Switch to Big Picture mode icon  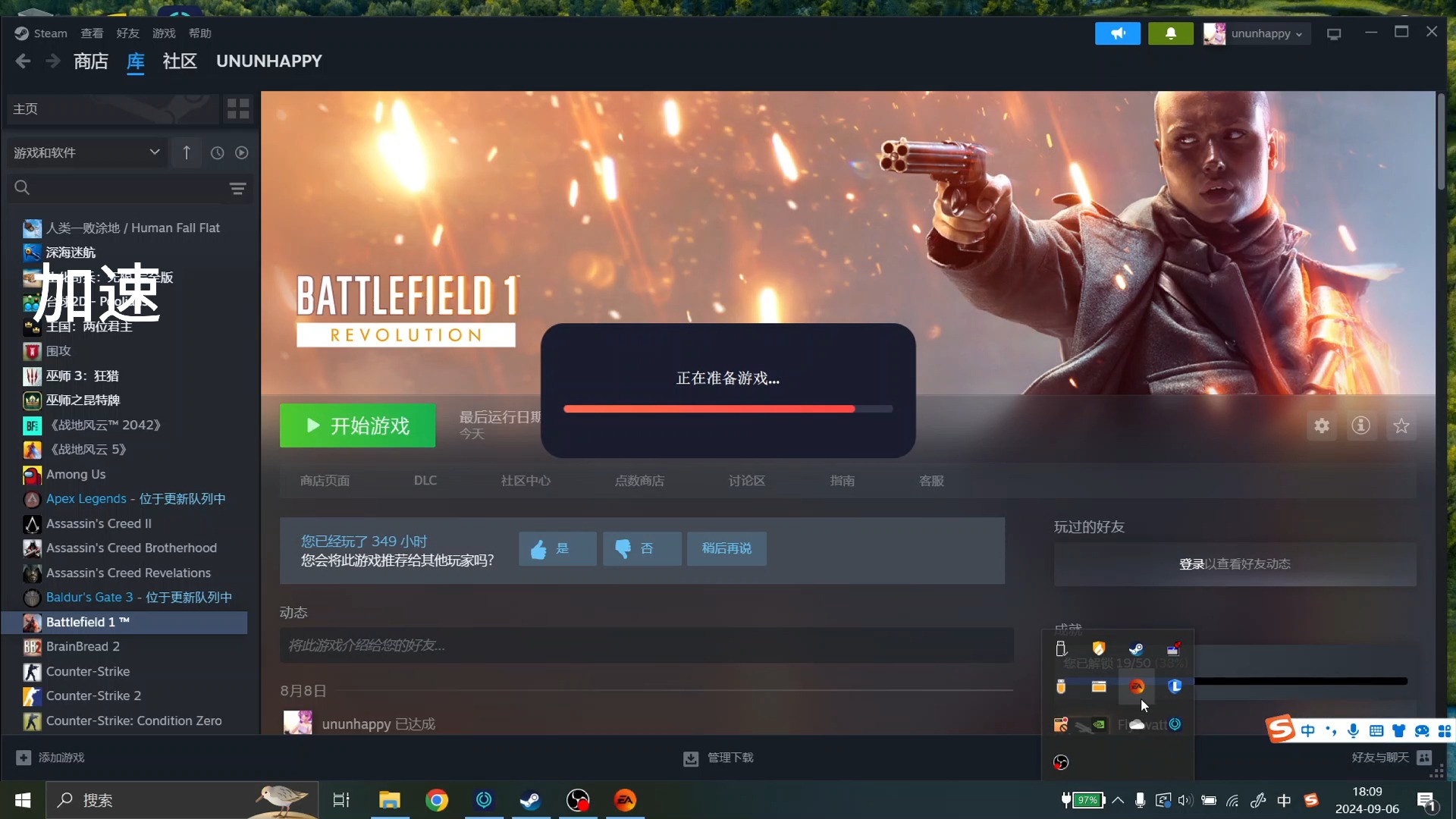[1334, 33]
